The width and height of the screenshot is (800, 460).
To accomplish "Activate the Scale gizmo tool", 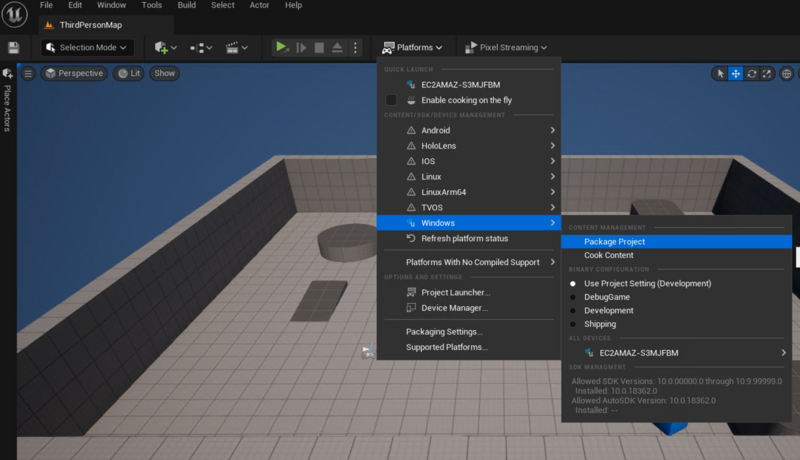I will pyautogui.click(x=767, y=74).
